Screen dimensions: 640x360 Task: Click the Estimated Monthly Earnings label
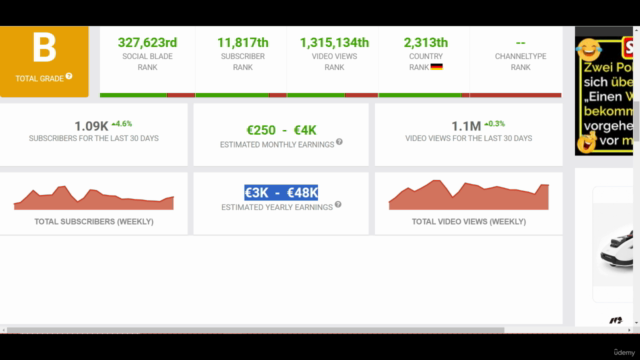[x=277, y=145]
